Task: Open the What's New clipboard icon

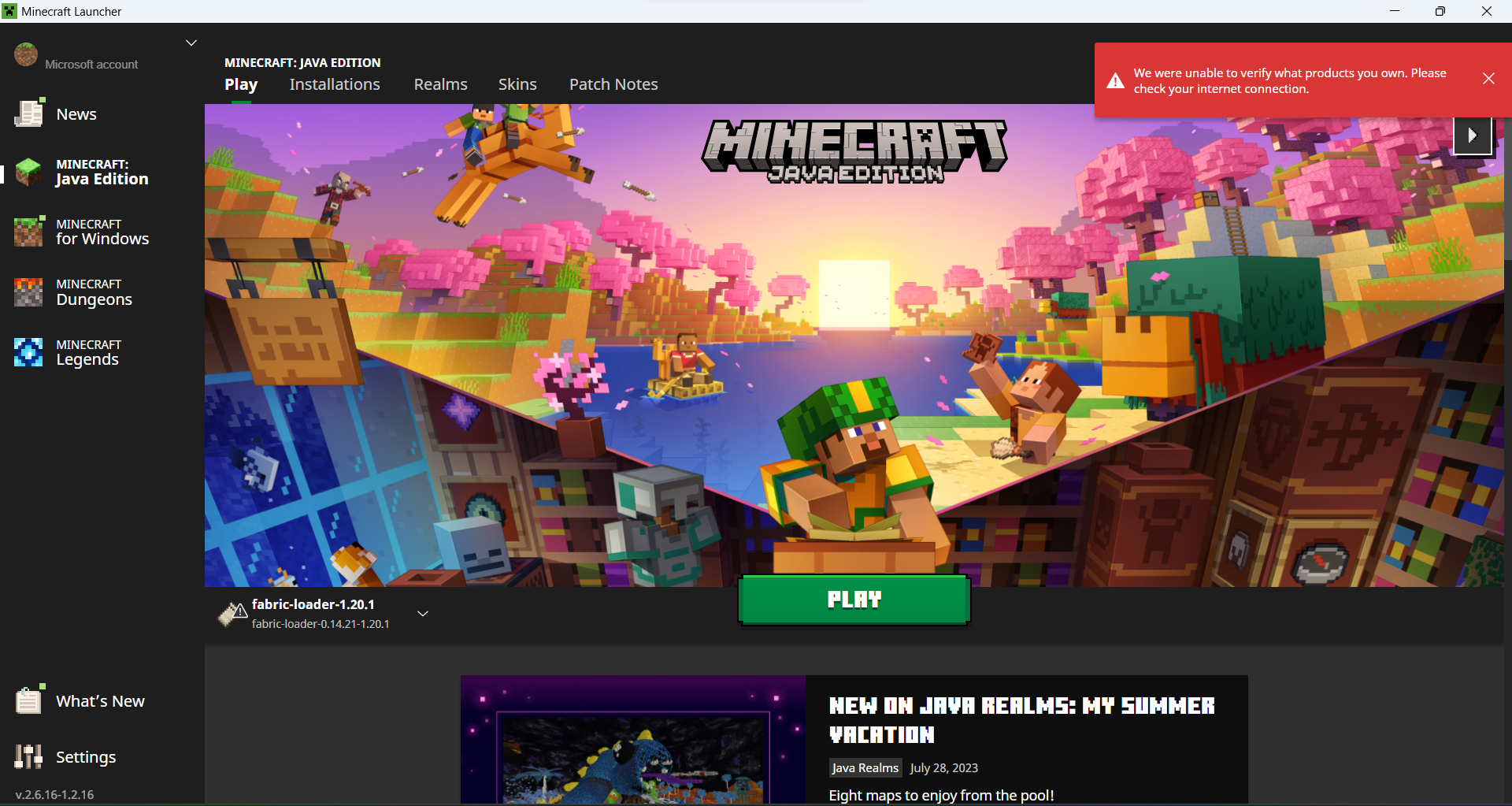Action: [x=29, y=700]
